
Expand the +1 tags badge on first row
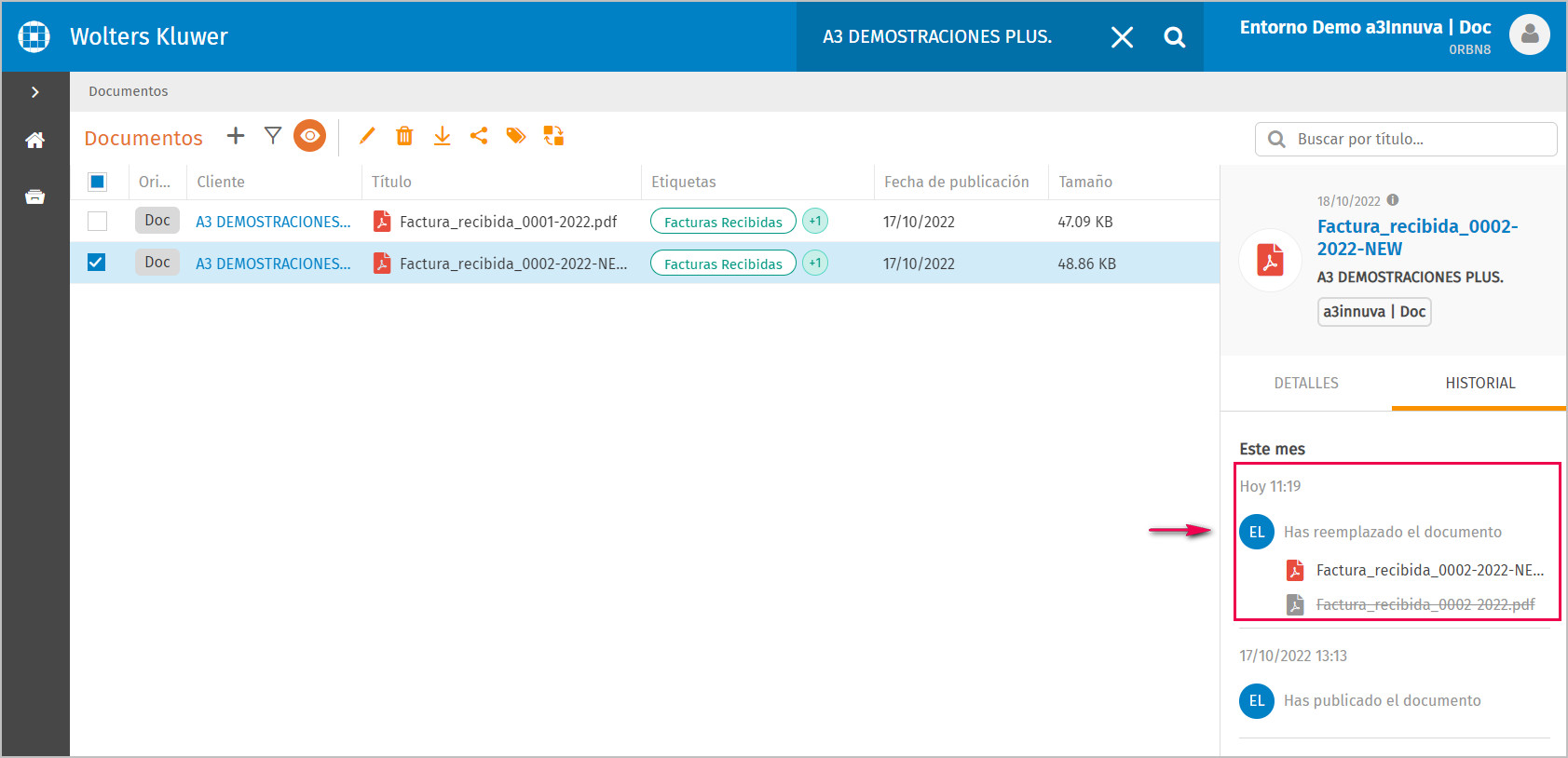tap(815, 222)
